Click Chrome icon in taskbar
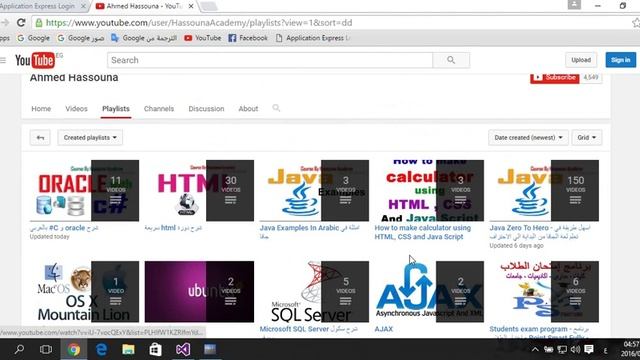640x360 pixels. click(x=74, y=349)
